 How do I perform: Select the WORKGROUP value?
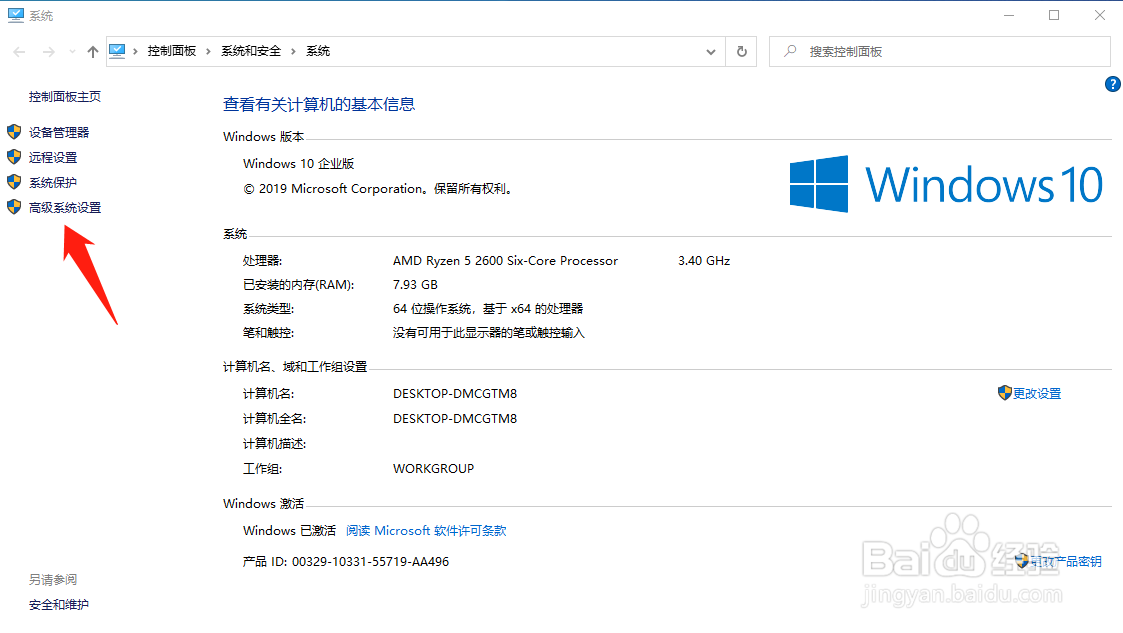(433, 469)
